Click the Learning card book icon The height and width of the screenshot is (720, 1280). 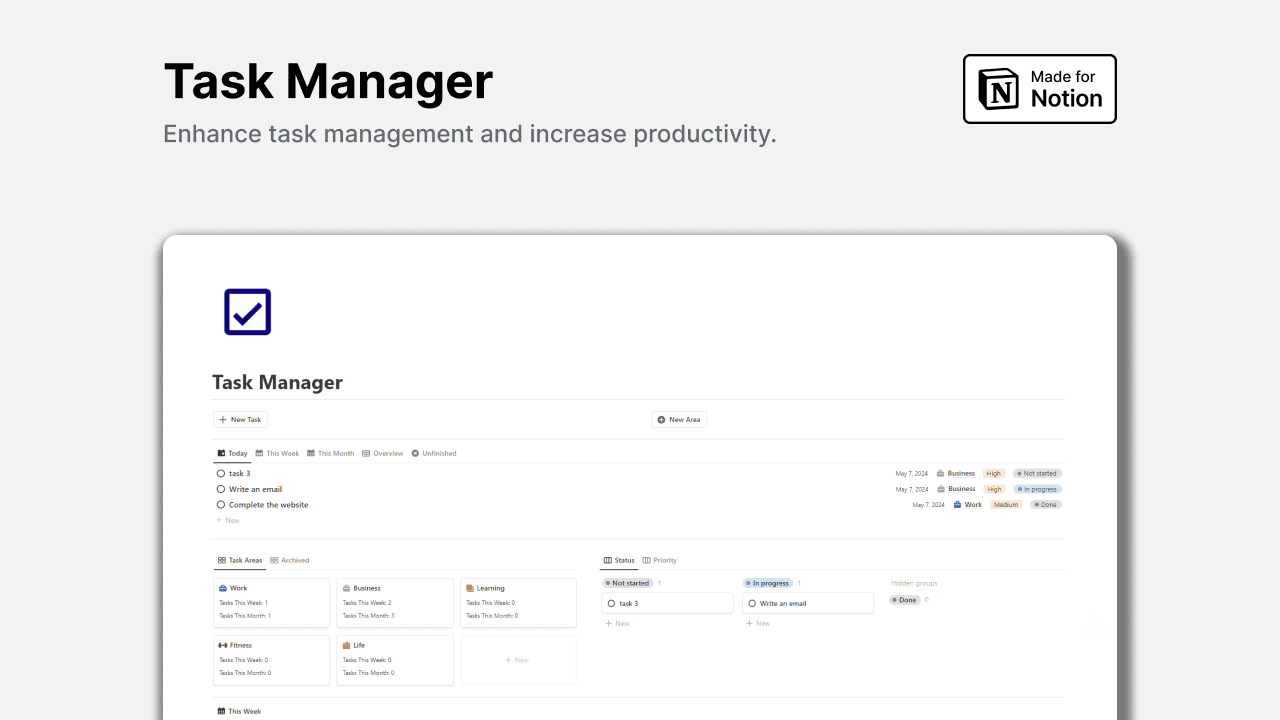pos(469,588)
